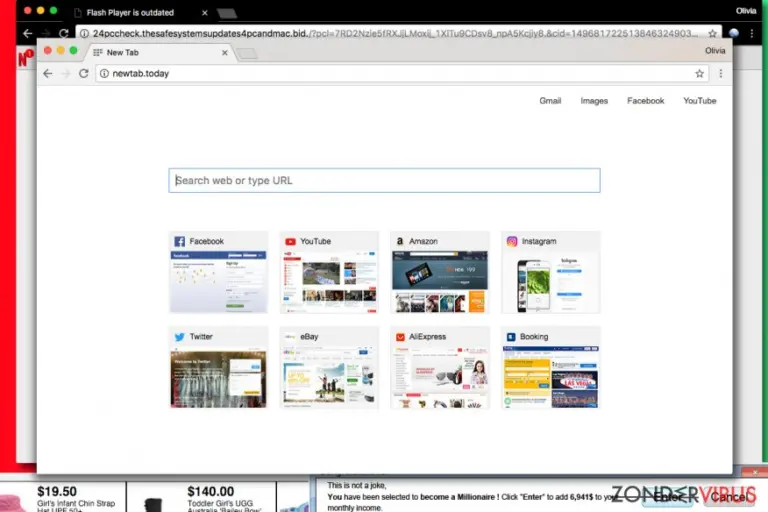Click the newtab.today address bar

[401, 73]
